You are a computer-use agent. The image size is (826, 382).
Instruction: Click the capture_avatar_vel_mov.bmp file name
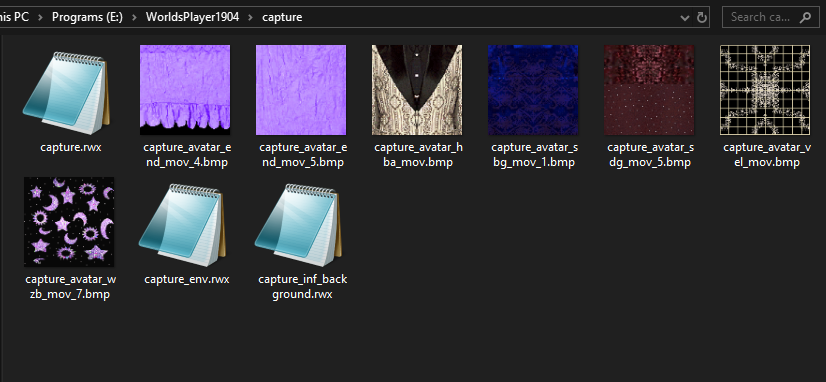[766, 155]
